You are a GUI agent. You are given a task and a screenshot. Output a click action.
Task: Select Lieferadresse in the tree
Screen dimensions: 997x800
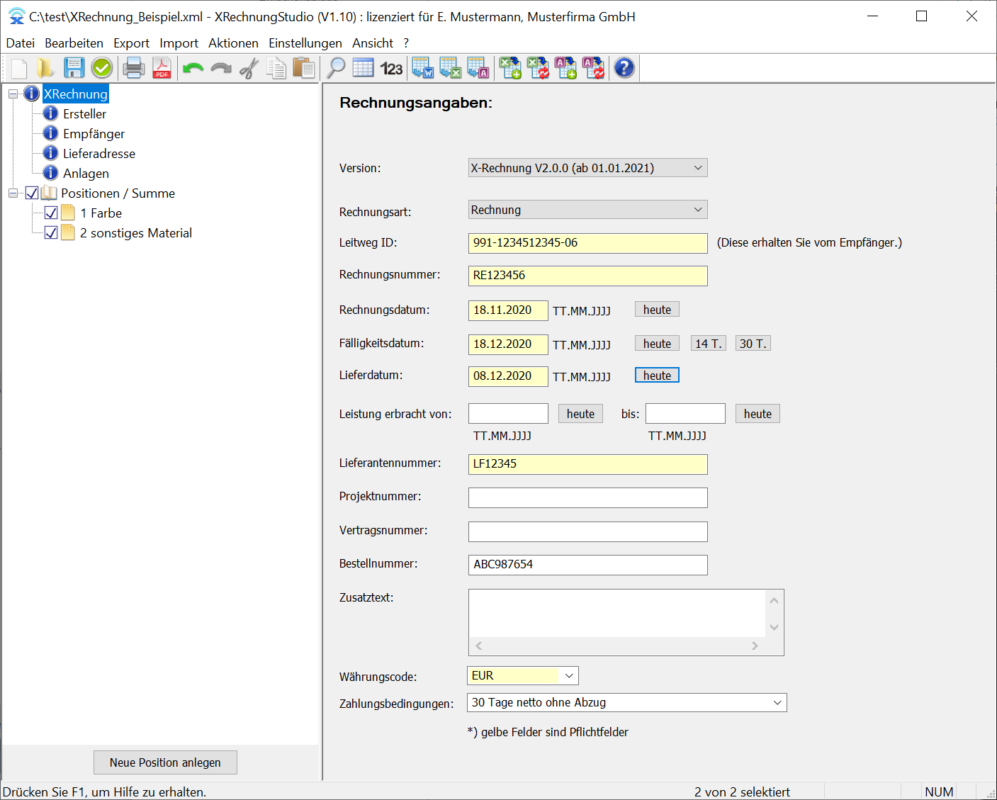(x=99, y=153)
